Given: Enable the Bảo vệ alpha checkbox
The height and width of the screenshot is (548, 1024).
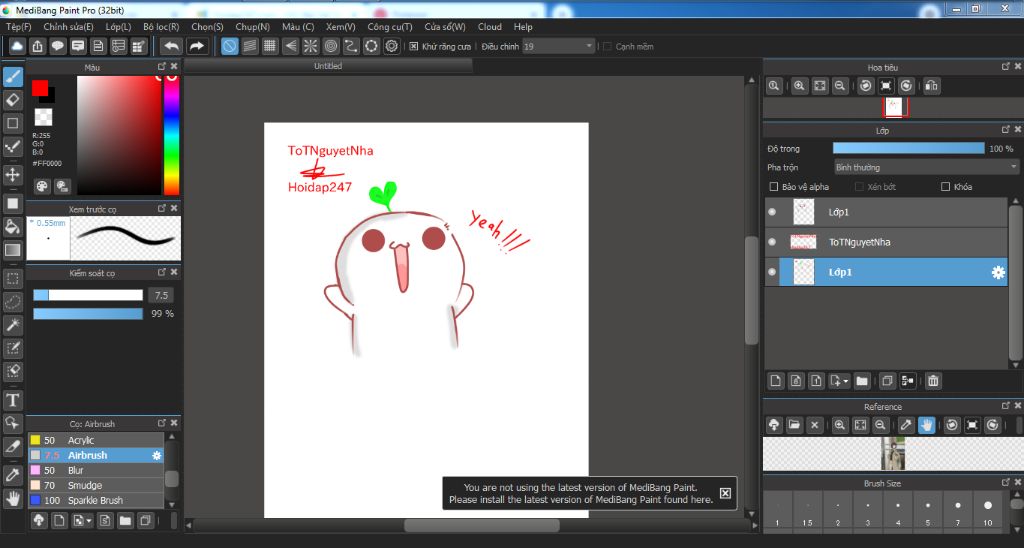Looking at the screenshot, I should [774, 187].
